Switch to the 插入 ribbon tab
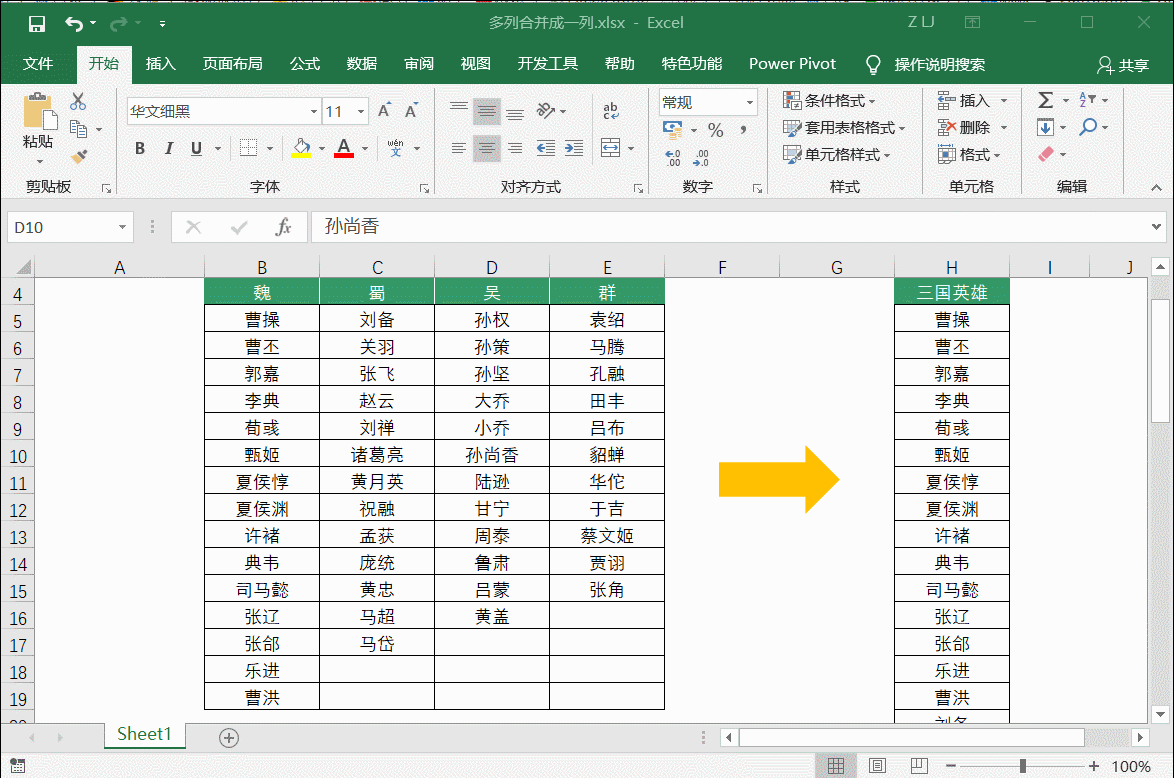 point(160,64)
